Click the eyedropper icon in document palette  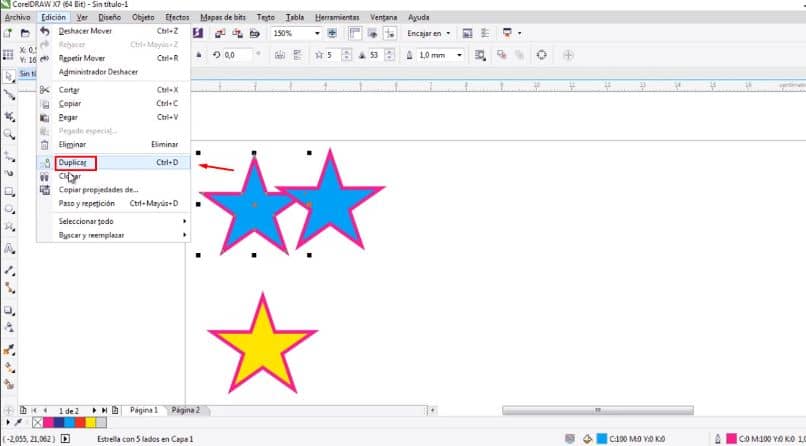[19, 422]
